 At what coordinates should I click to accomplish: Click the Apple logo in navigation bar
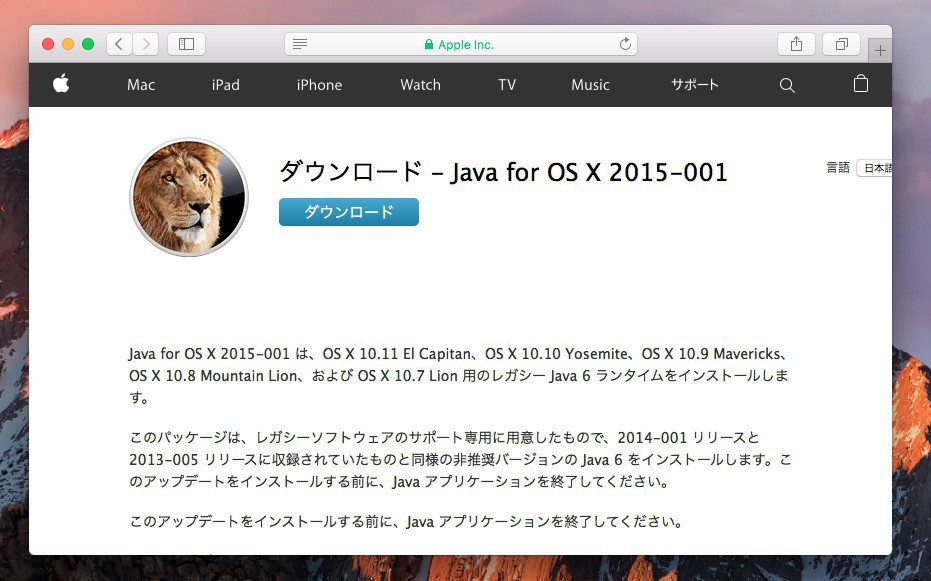pyautogui.click(x=61, y=84)
